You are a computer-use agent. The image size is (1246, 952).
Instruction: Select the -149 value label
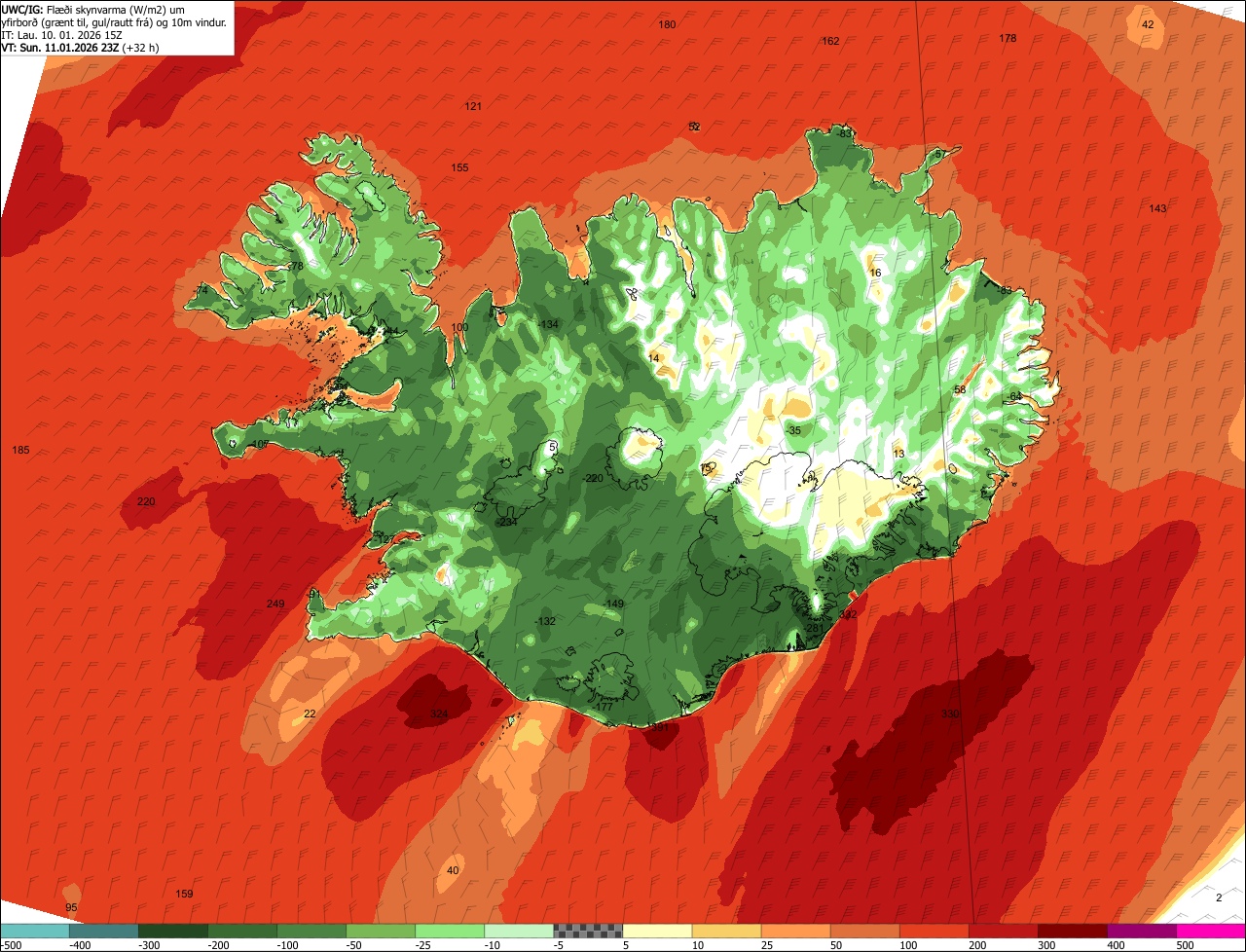613,604
